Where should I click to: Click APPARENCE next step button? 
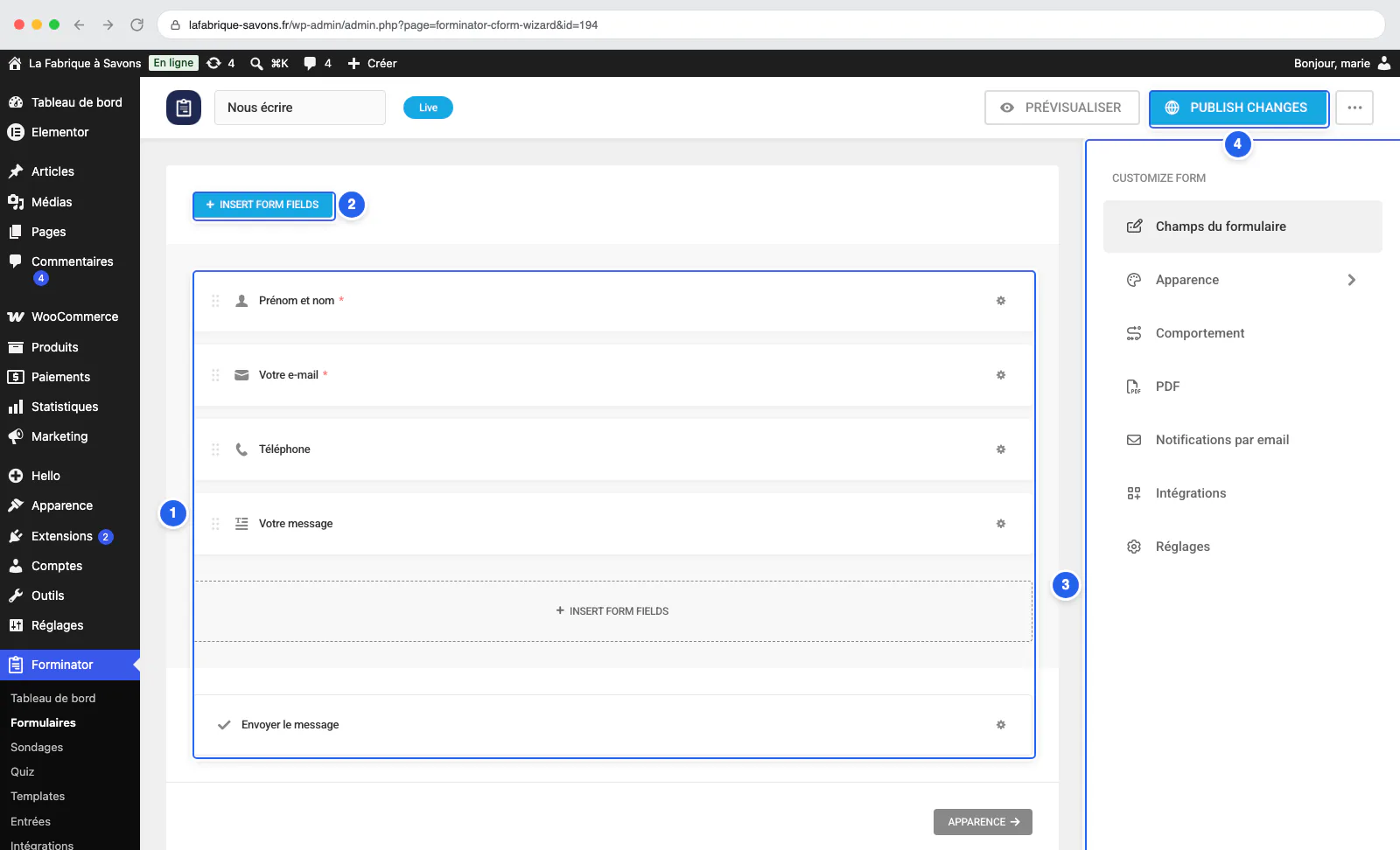(983, 822)
